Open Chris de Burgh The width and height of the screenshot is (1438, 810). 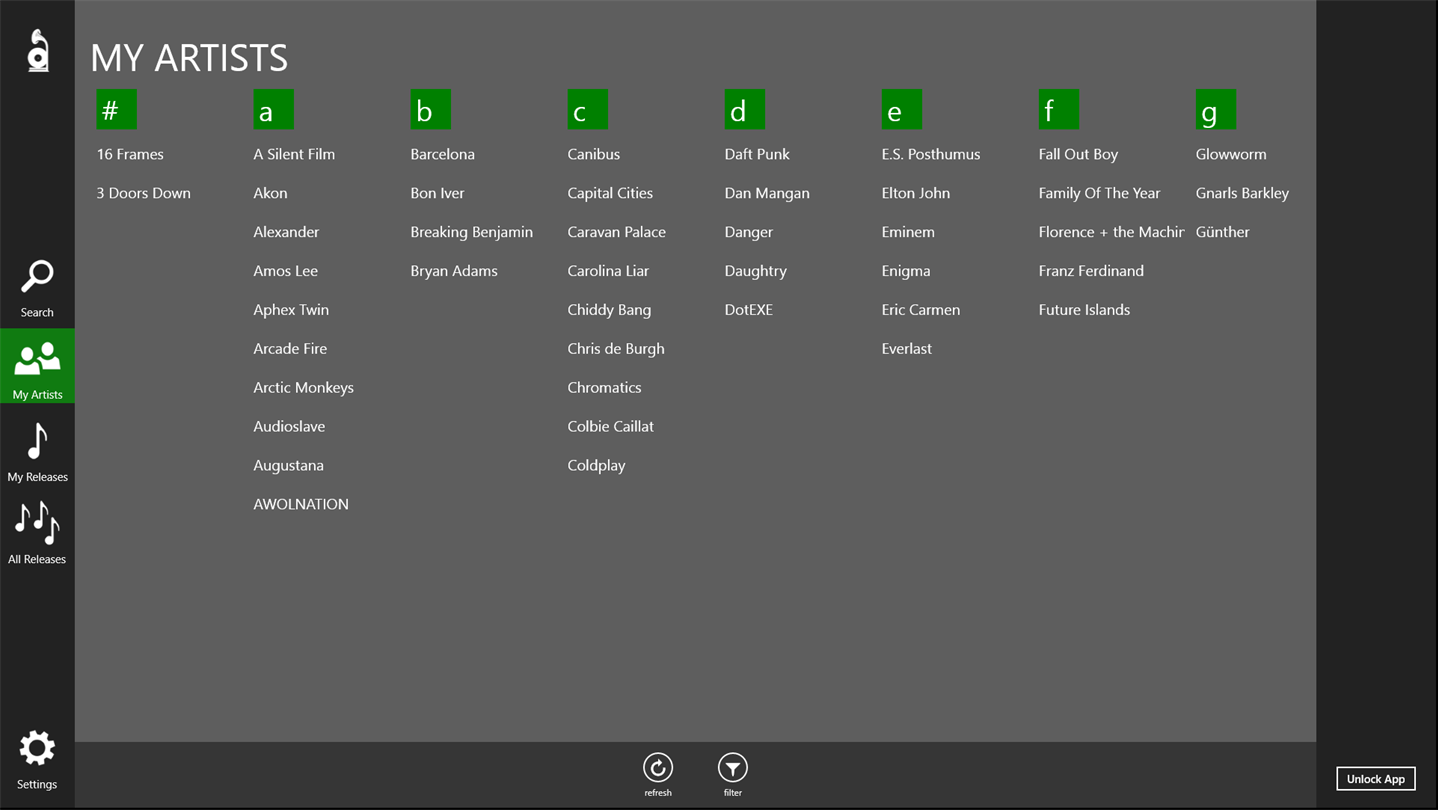616,349
